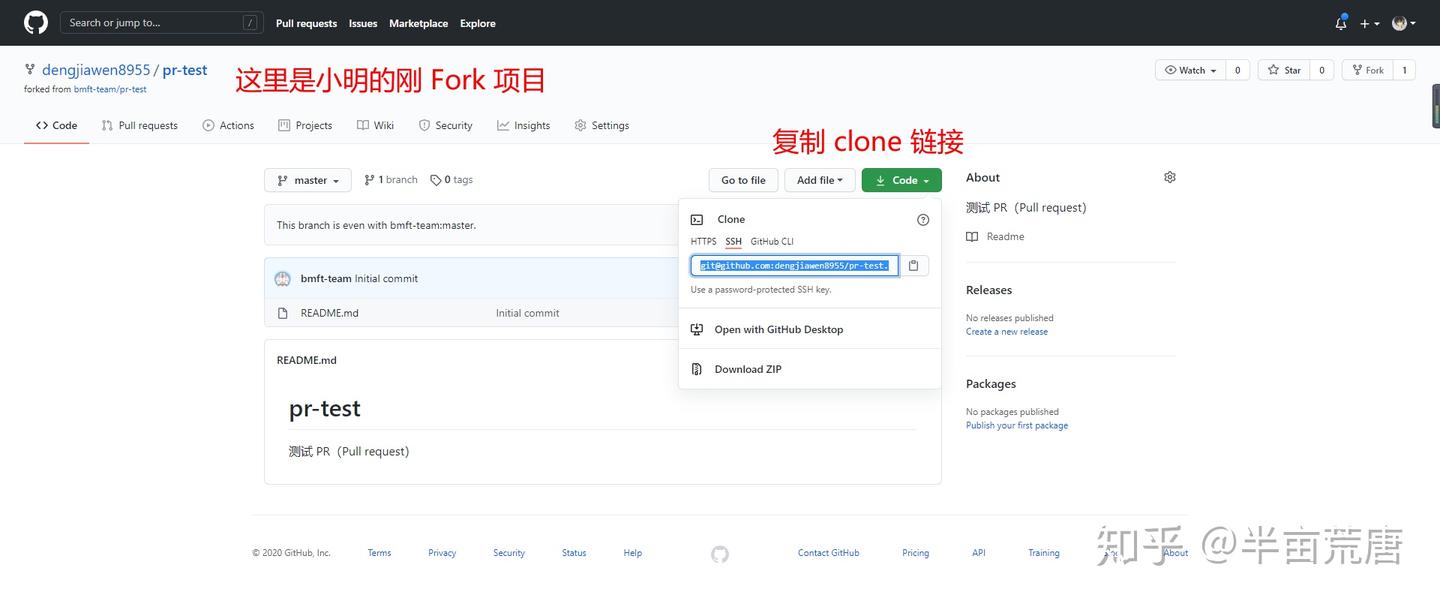View the 0 tags link

click(452, 180)
